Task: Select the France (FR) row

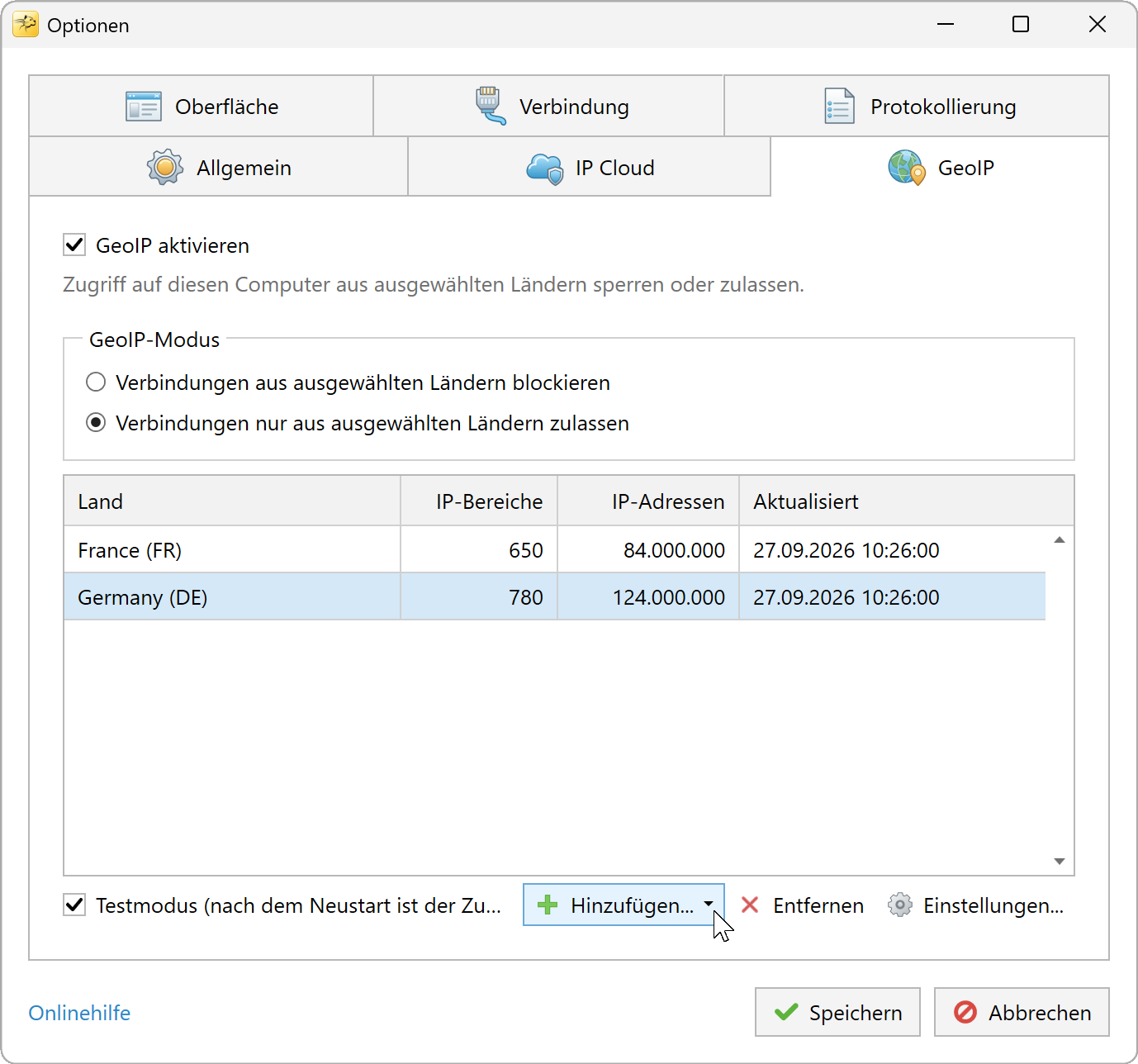Action: (554, 550)
